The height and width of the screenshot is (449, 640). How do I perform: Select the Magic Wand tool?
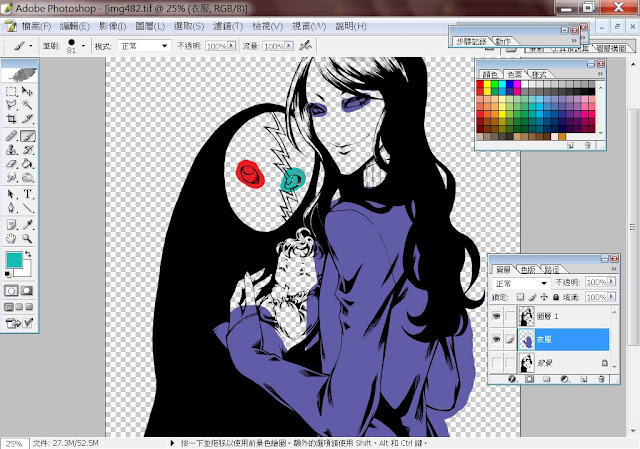(27, 105)
